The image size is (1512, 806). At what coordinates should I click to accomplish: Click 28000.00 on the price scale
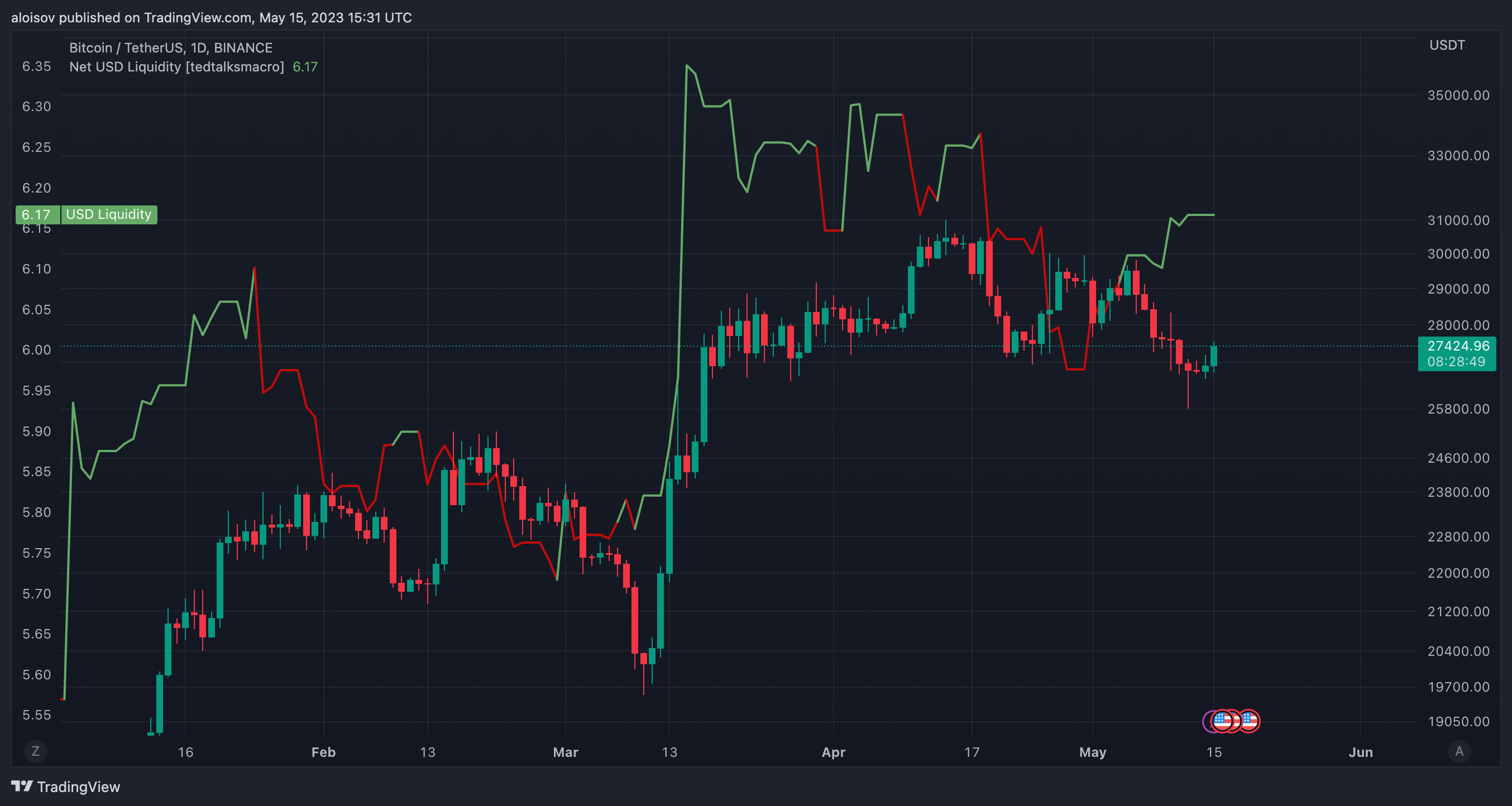[x=1458, y=325]
